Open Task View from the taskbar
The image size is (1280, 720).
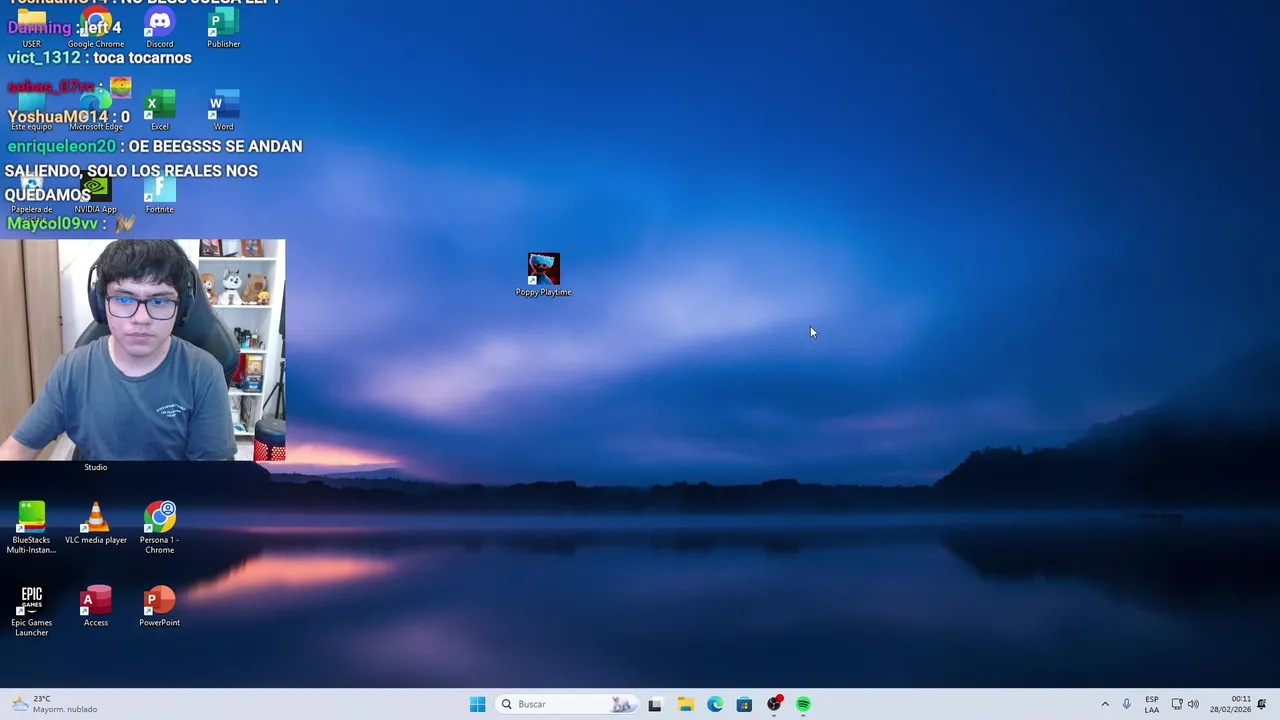click(x=655, y=704)
